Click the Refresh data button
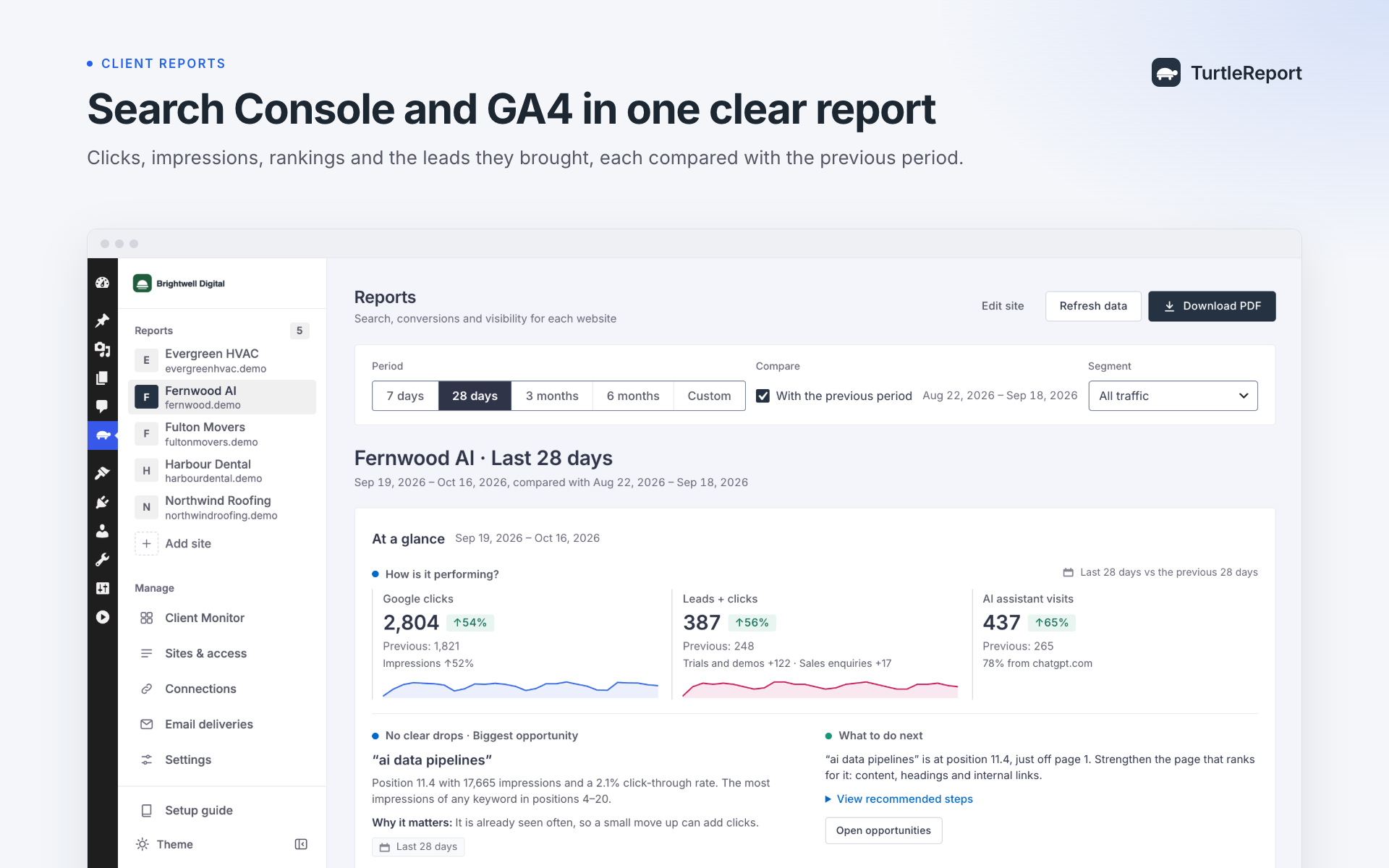Image resolution: width=1389 pixels, height=868 pixels. pyautogui.click(x=1093, y=306)
